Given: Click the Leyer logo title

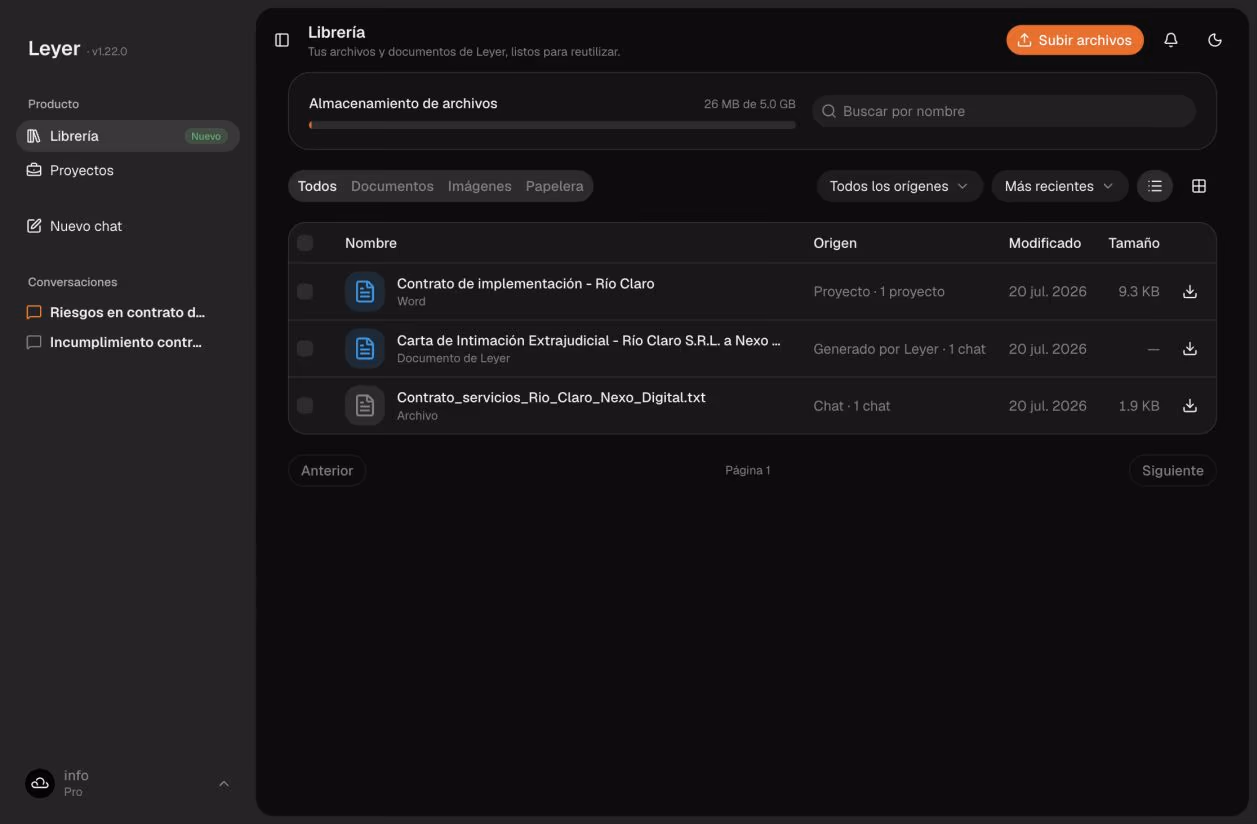Looking at the screenshot, I should click(x=54, y=49).
